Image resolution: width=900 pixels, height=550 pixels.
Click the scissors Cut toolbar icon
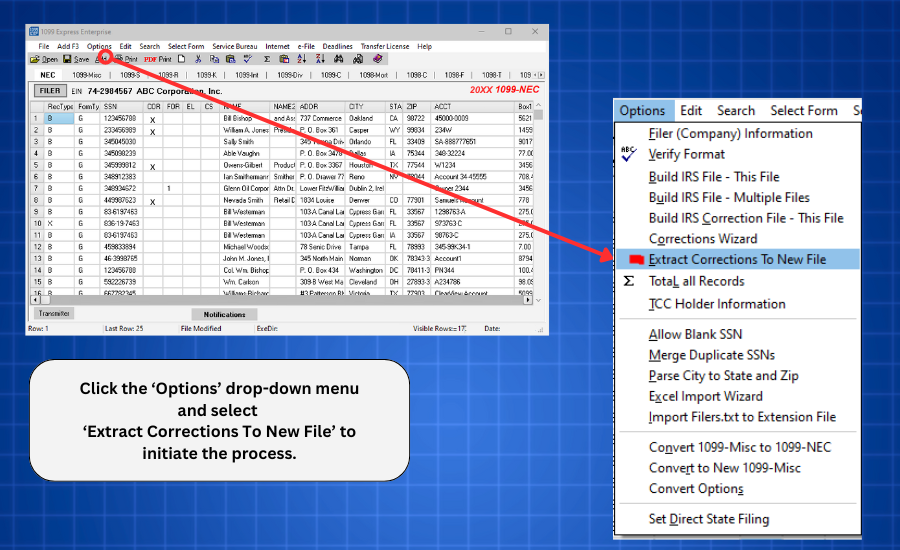[200, 59]
